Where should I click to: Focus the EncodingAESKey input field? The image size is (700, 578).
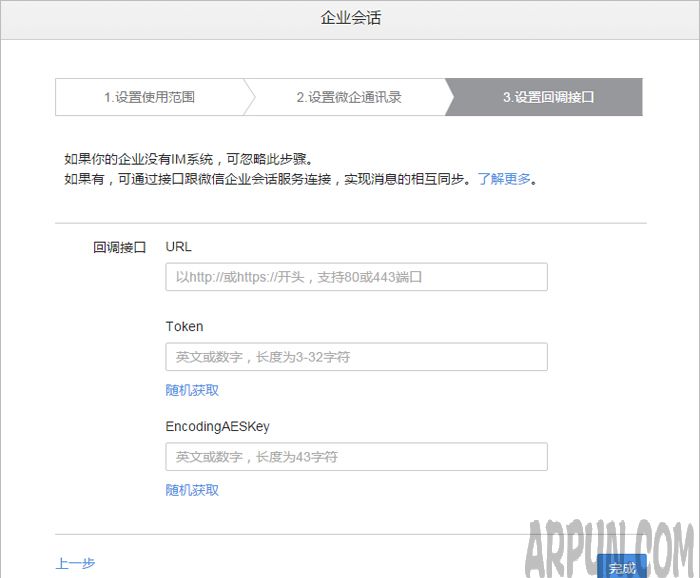coord(356,457)
